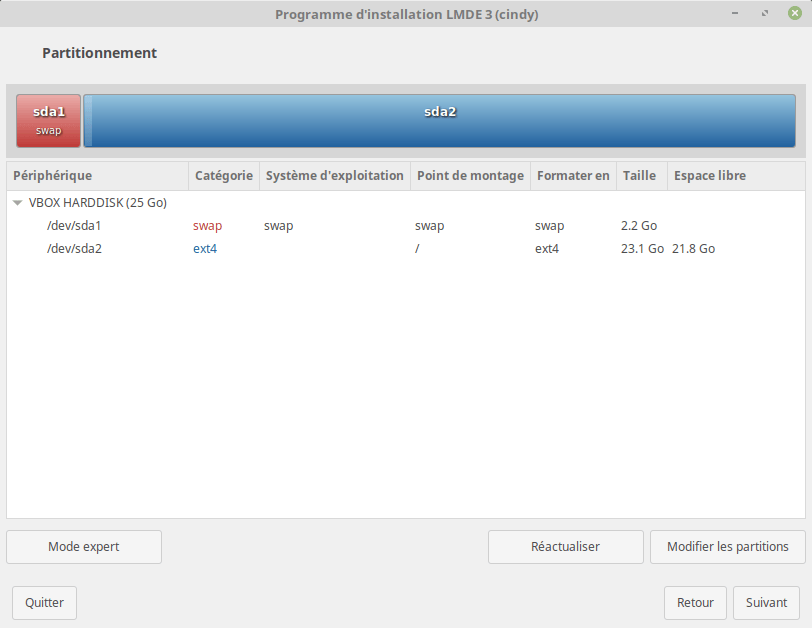The width and height of the screenshot is (812, 628).
Task: Select the /dev/sda1 row
Action: point(74,226)
